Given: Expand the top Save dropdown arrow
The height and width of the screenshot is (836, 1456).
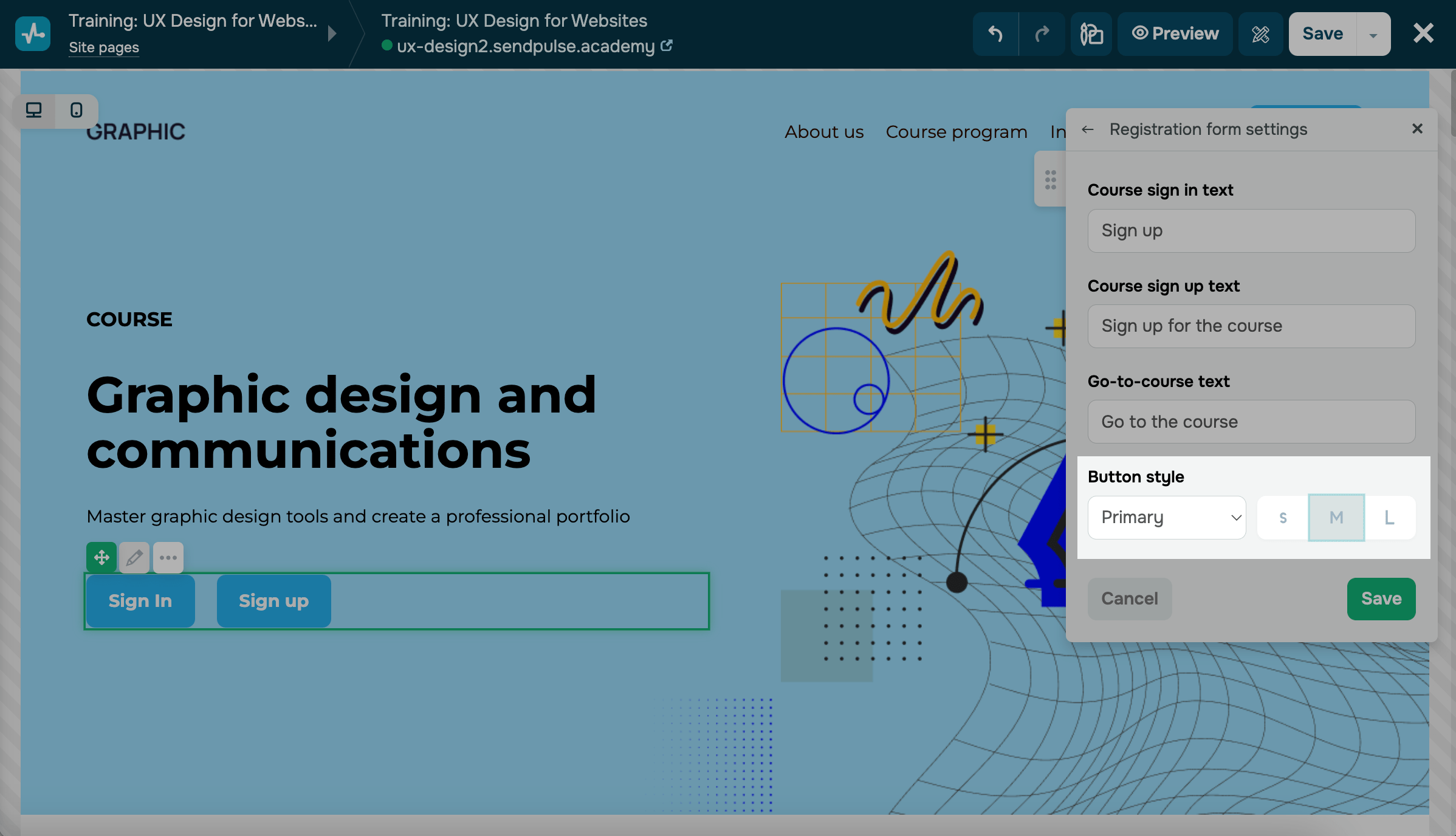Looking at the screenshot, I should pos(1373,35).
